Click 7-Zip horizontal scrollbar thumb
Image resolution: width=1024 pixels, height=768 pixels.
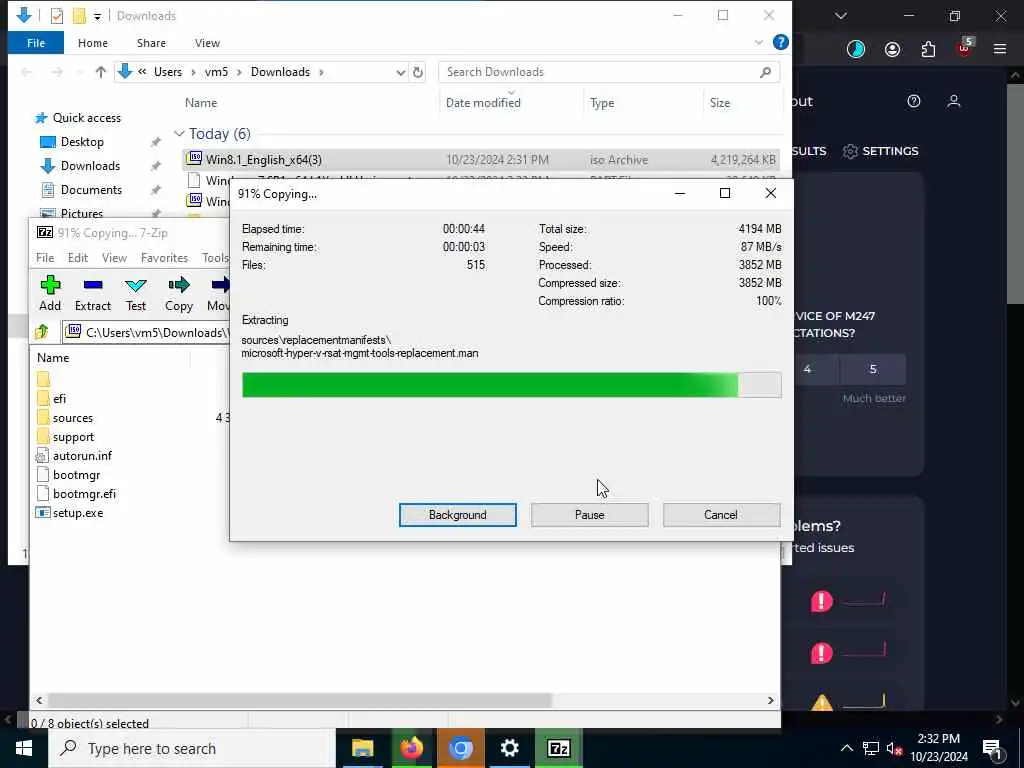[300, 700]
